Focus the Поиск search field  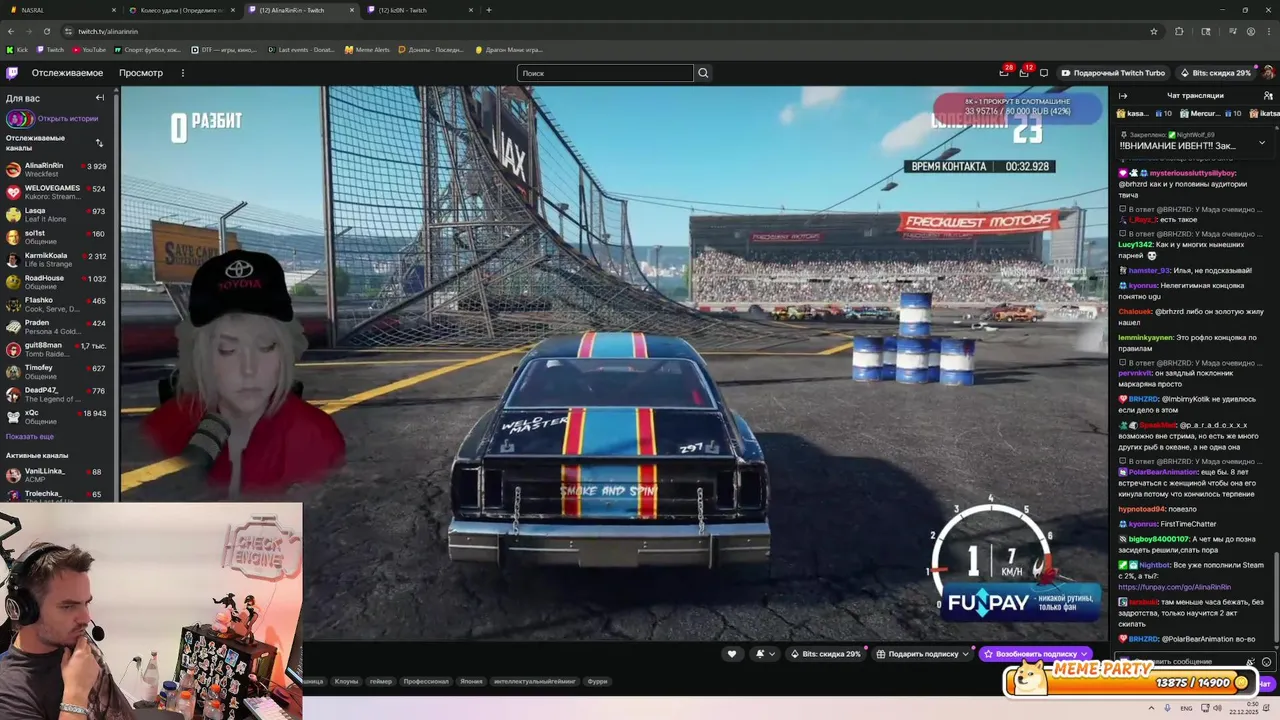coord(605,73)
